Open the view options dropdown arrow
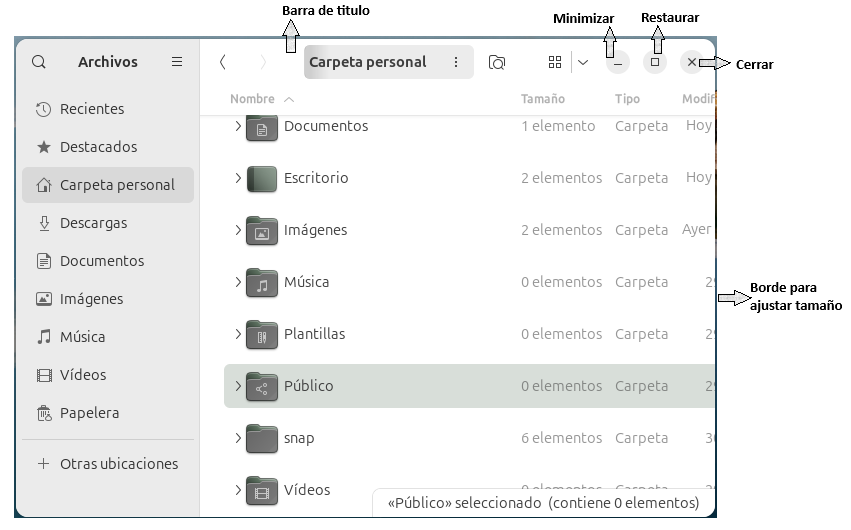 pyautogui.click(x=583, y=62)
